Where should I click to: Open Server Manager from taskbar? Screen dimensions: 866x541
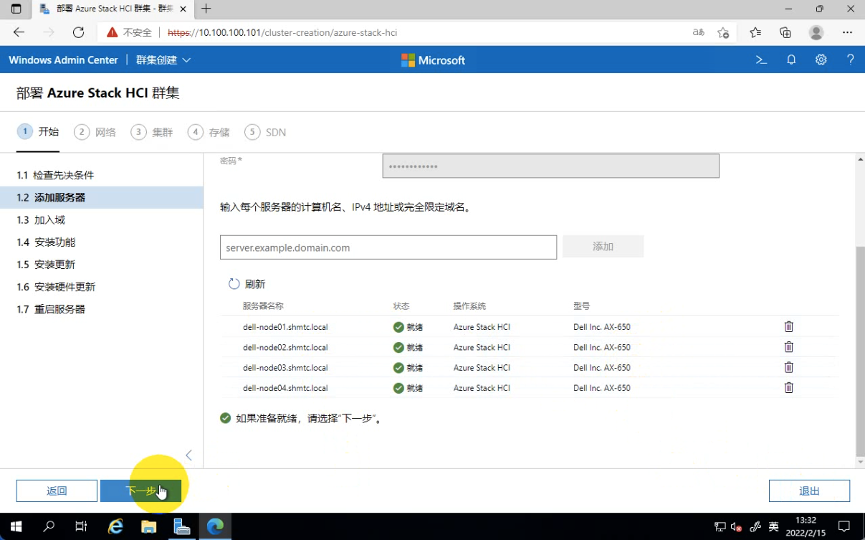point(182,527)
